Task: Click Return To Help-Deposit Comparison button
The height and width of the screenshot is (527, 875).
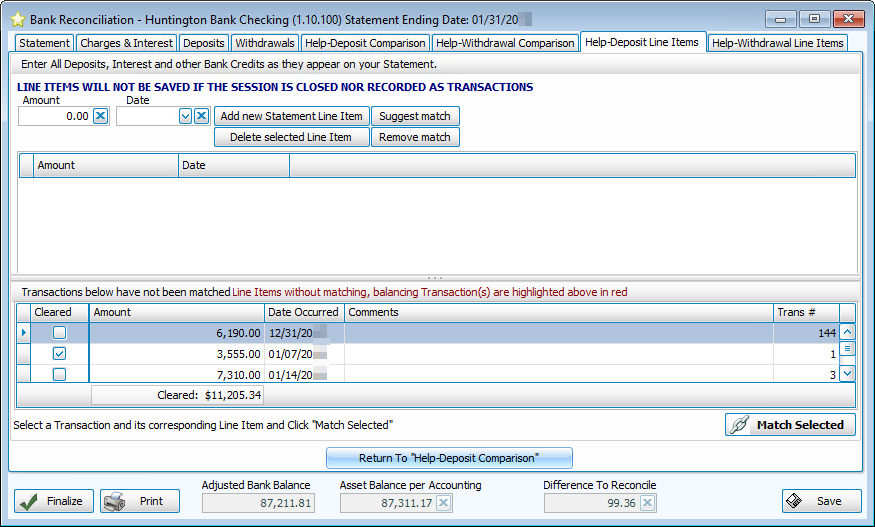Action: tap(449, 458)
